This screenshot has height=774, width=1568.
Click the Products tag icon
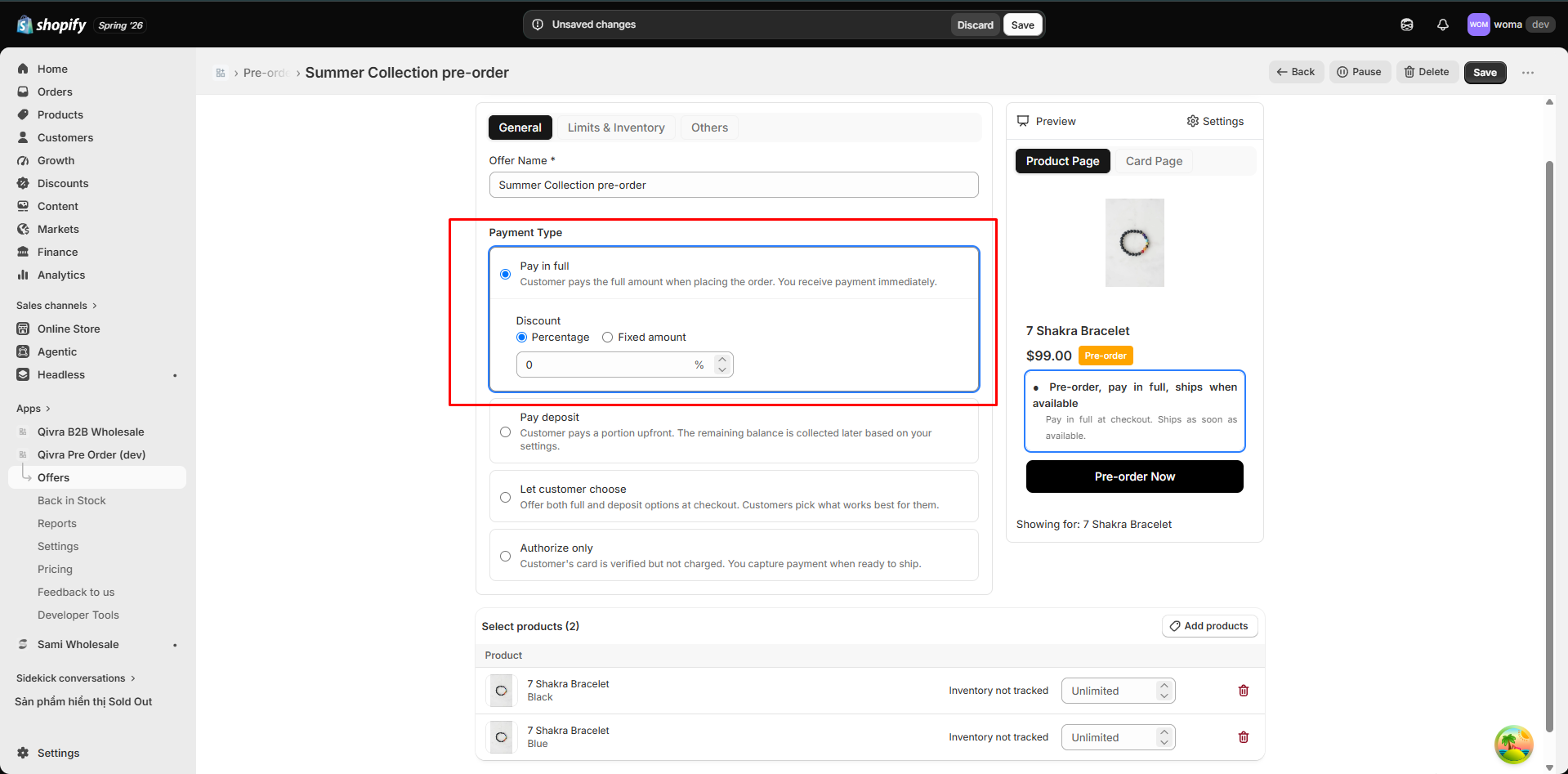[23, 114]
